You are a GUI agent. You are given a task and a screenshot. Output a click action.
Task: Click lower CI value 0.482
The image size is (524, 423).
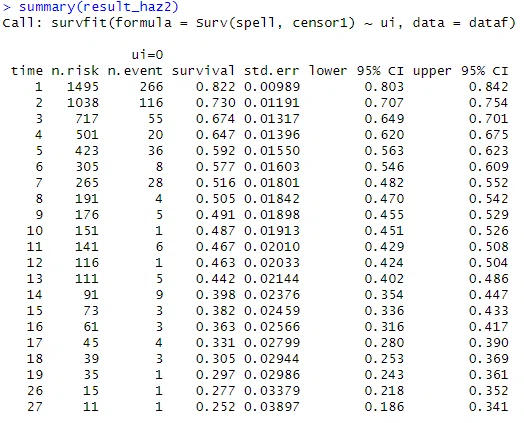tap(384, 183)
